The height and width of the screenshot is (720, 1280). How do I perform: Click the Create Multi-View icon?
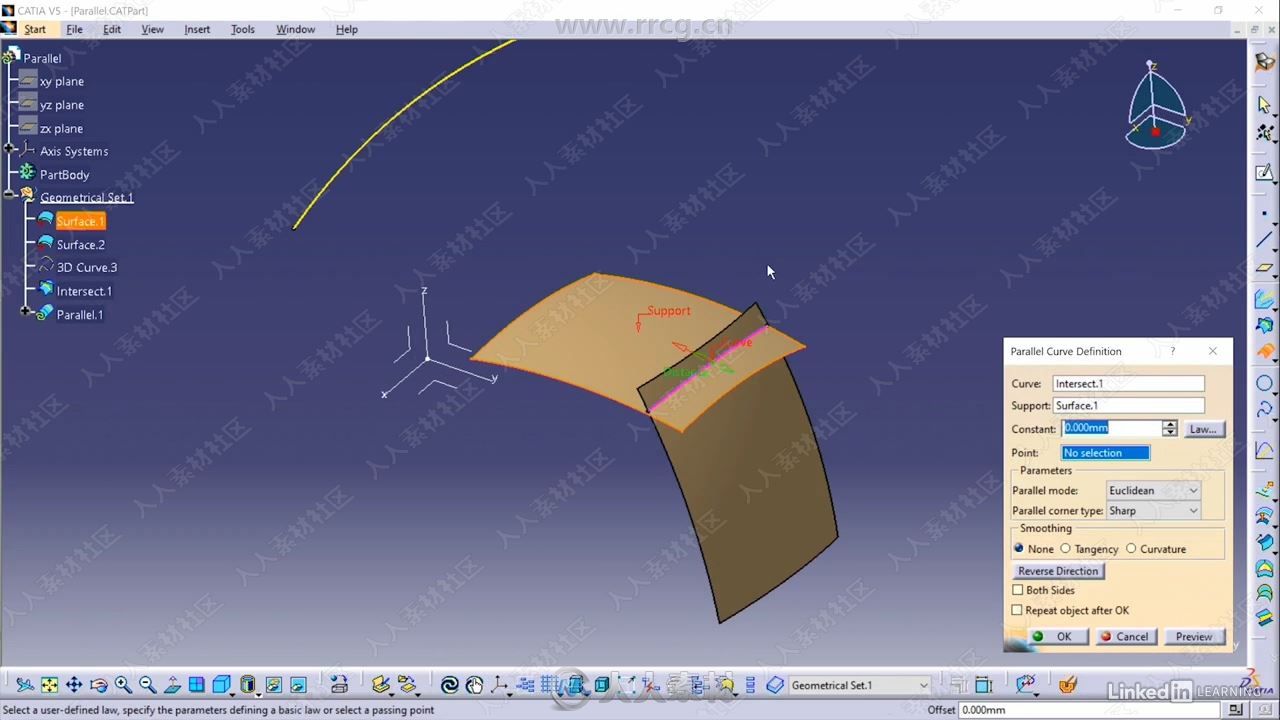(197, 685)
